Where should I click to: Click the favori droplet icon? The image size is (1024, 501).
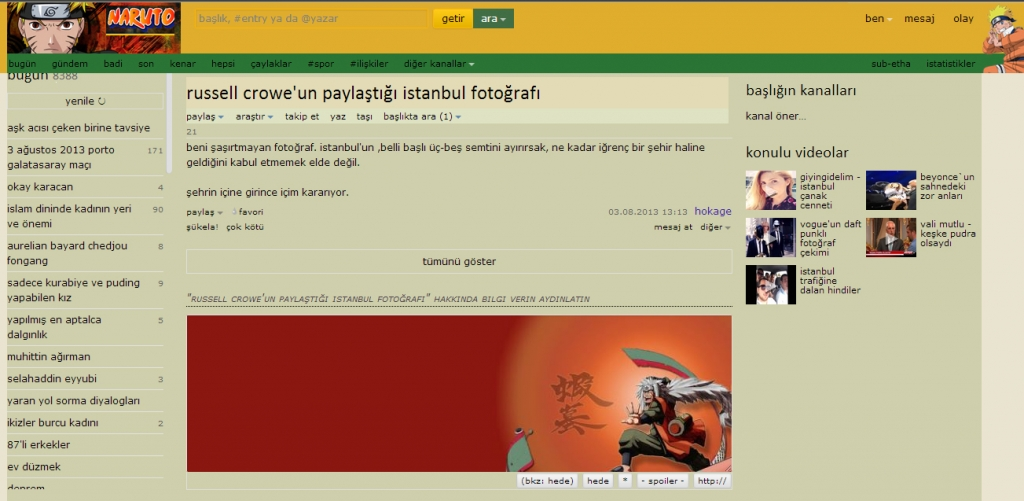(x=234, y=212)
